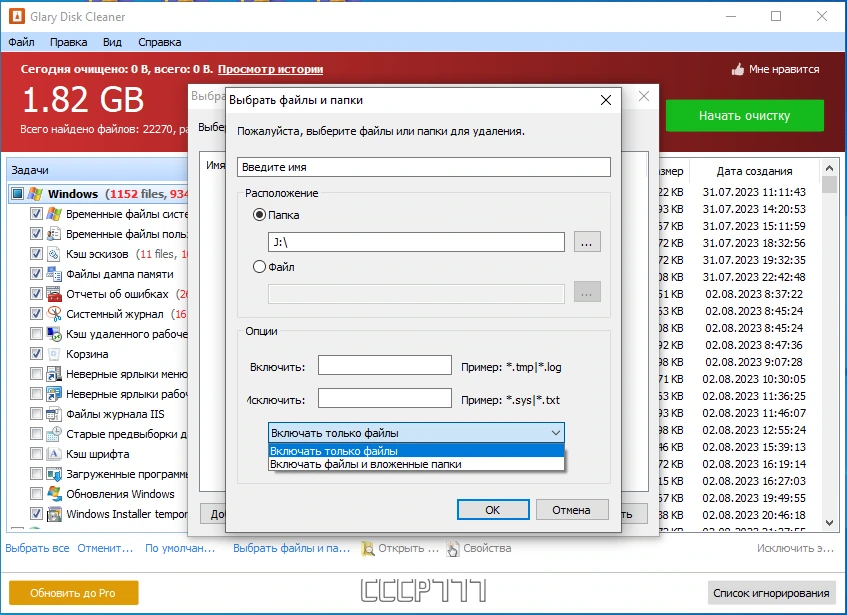Open the Список игнорирования button
The height and width of the screenshot is (615, 847).
(771, 593)
